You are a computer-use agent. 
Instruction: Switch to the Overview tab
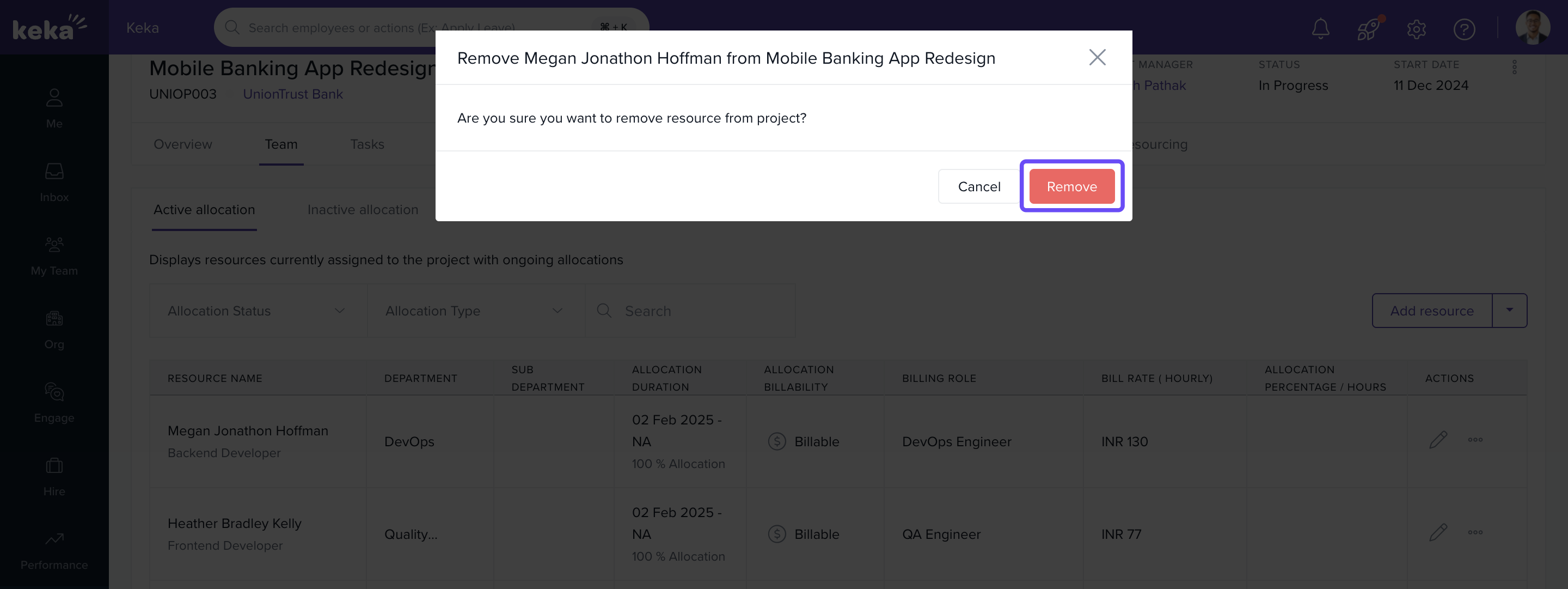coord(182,144)
